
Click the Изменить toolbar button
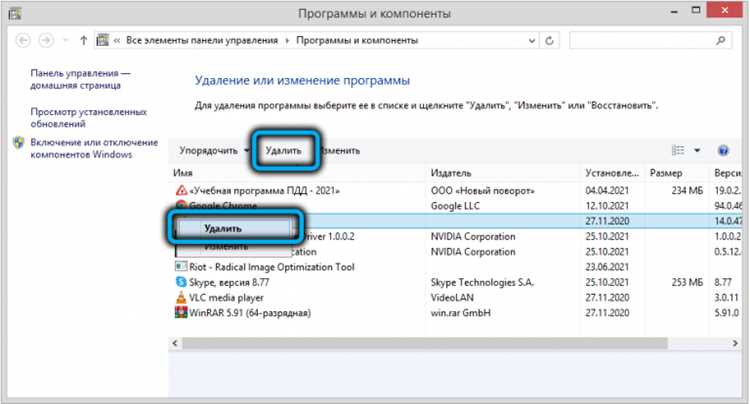tap(341, 151)
